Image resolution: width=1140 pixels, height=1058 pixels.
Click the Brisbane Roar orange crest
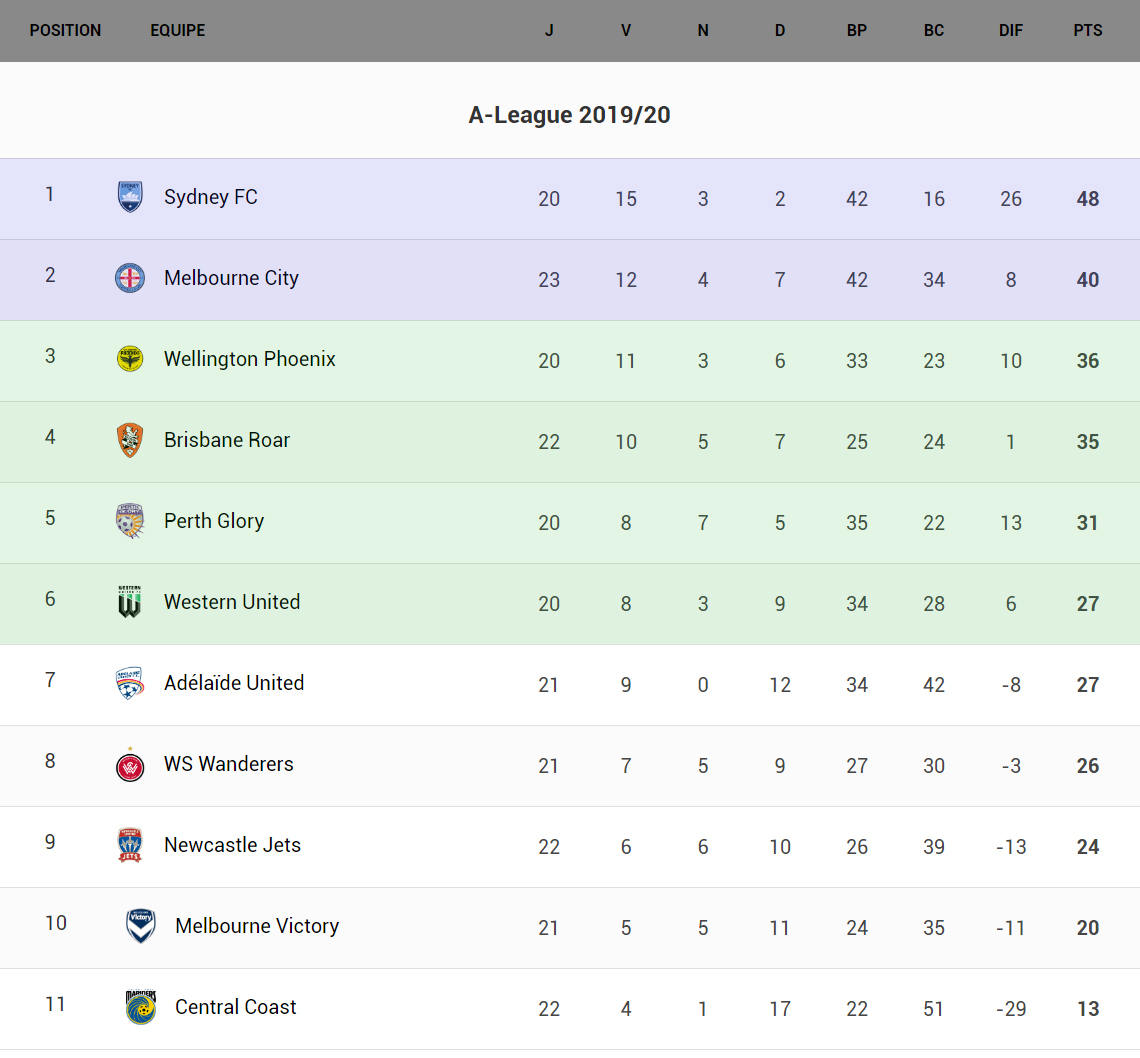pos(130,440)
